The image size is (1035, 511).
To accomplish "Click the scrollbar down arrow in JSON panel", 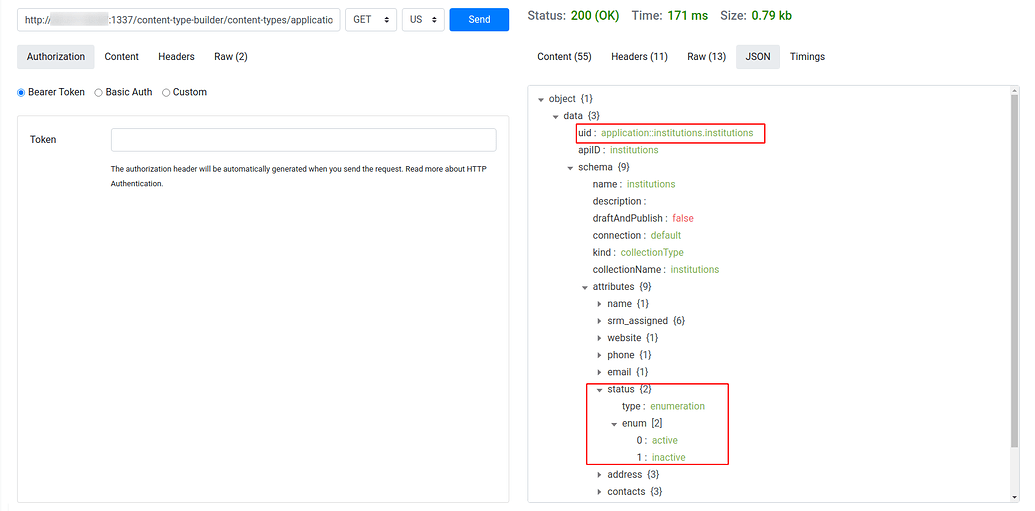I will click(x=1015, y=497).
